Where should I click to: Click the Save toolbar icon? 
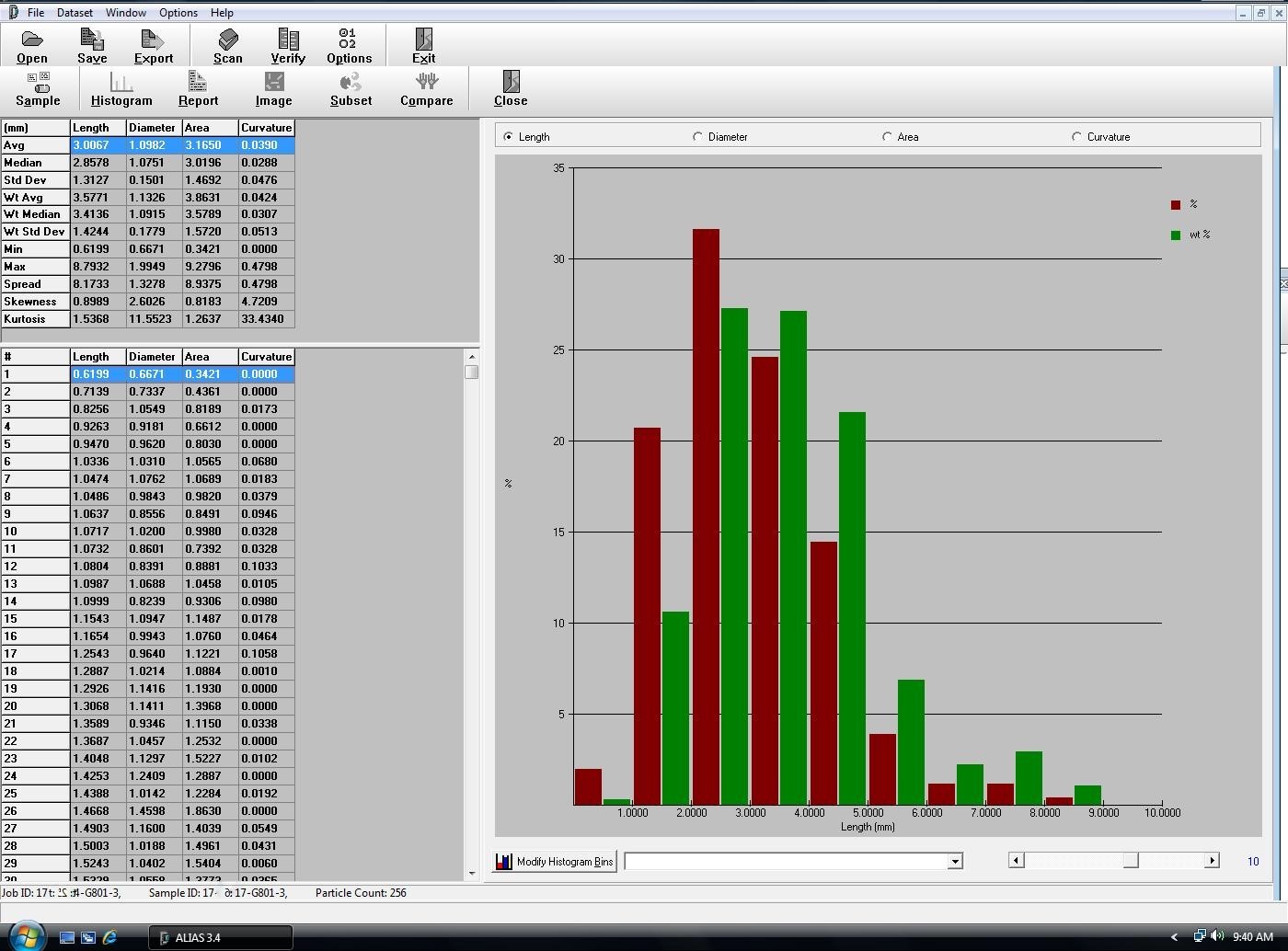(92, 40)
